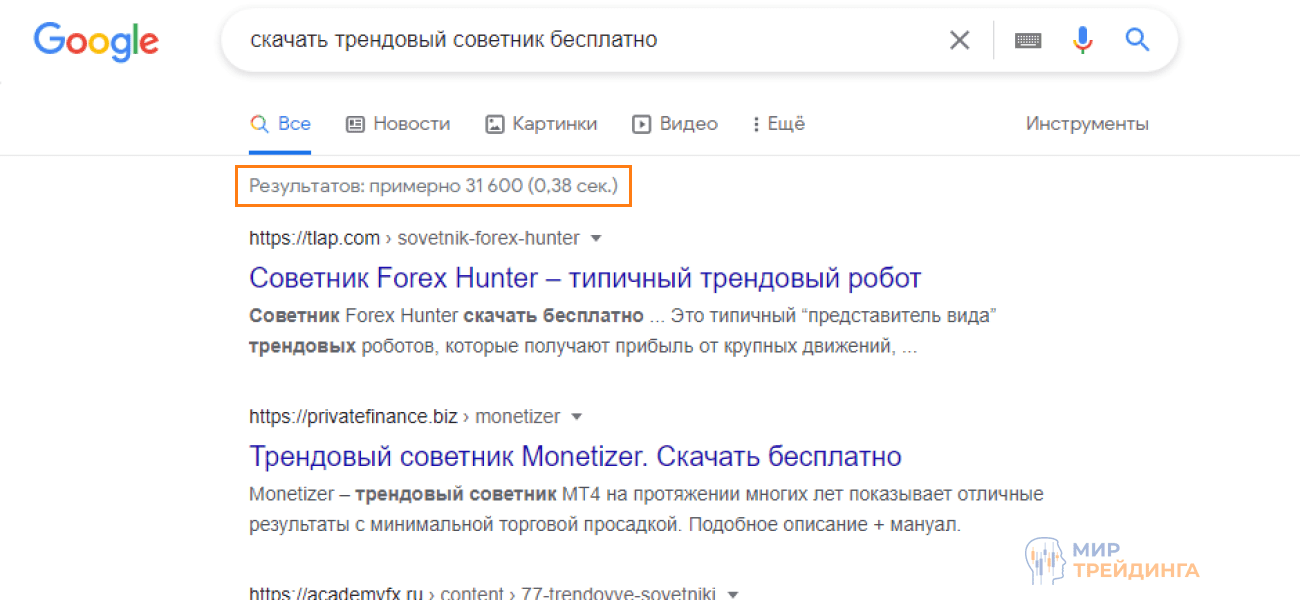This screenshot has height=600, width=1300.
Task: Open Инструменты search tools
Action: pyautogui.click(x=1087, y=124)
